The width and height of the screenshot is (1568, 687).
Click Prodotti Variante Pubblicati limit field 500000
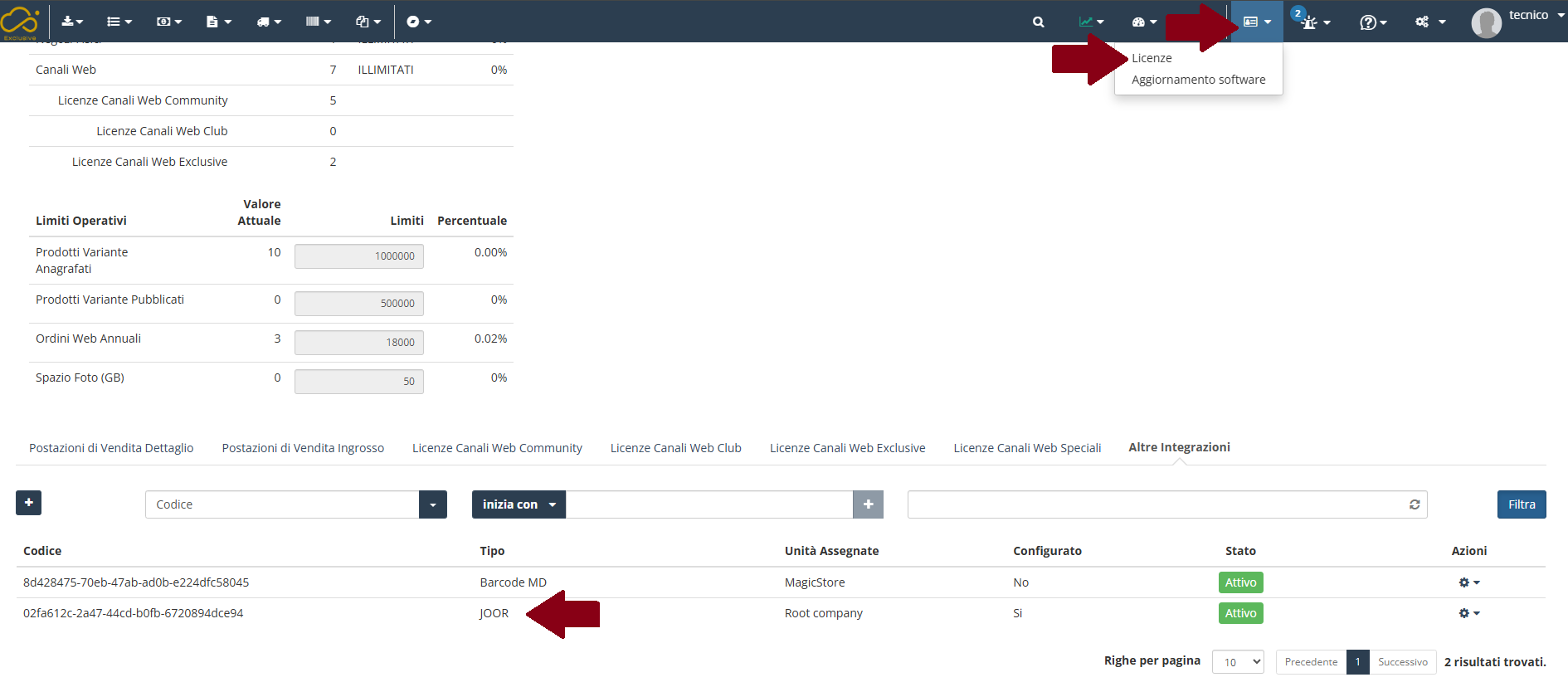359,304
